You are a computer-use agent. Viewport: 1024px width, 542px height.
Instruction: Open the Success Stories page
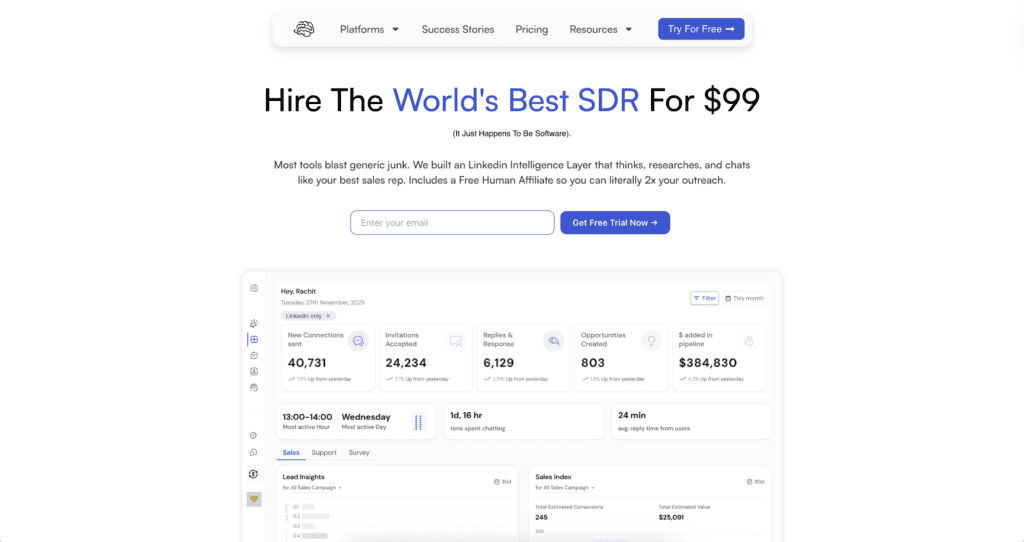(x=458, y=29)
